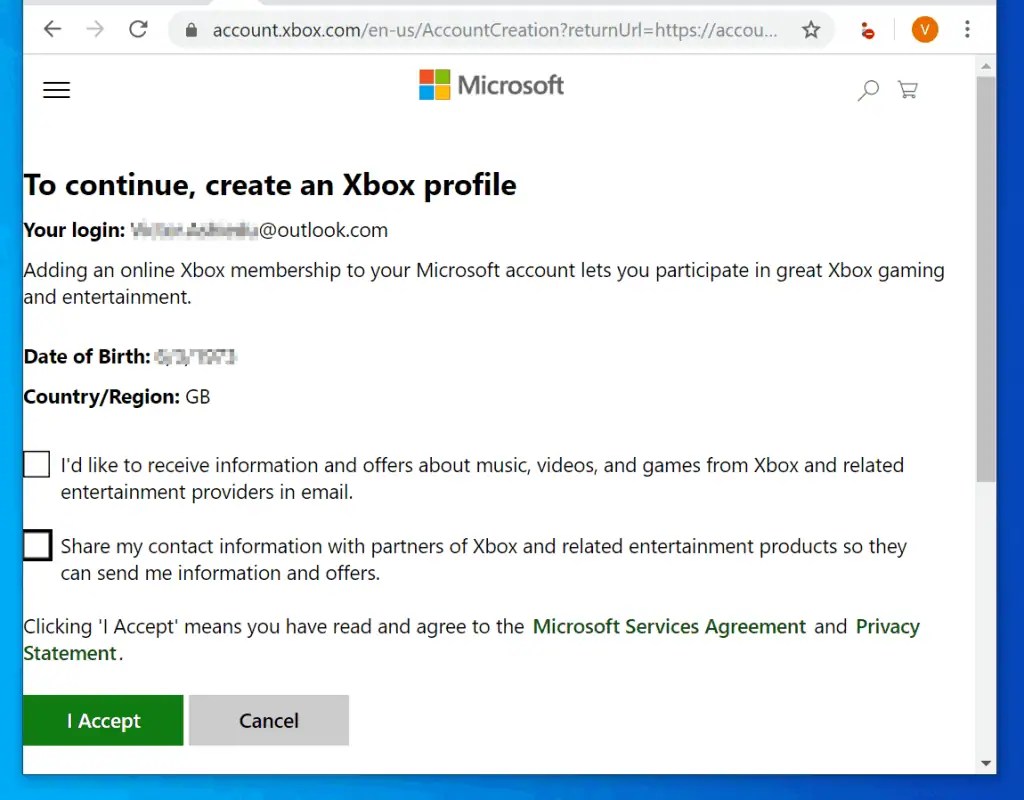Open the hamburger navigation menu

click(x=56, y=89)
